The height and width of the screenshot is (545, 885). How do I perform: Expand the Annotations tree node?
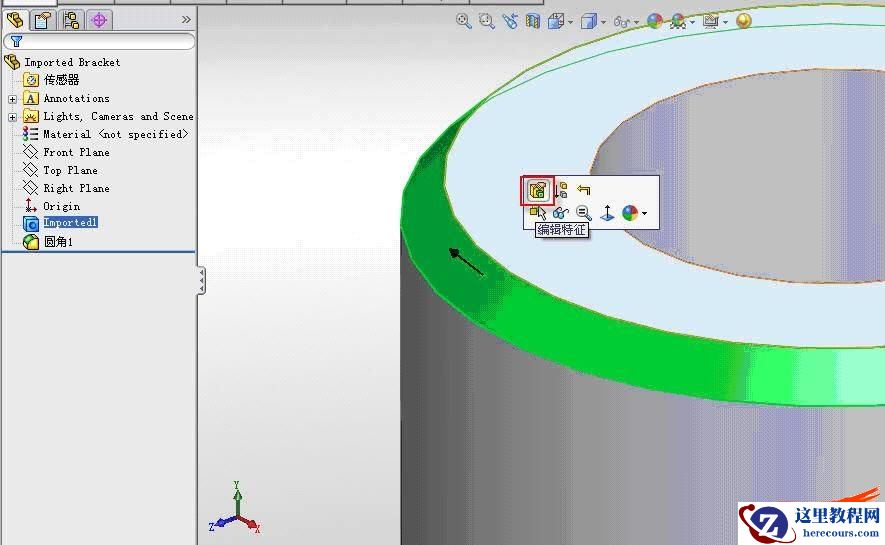pyautogui.click(x=12, y=99)
